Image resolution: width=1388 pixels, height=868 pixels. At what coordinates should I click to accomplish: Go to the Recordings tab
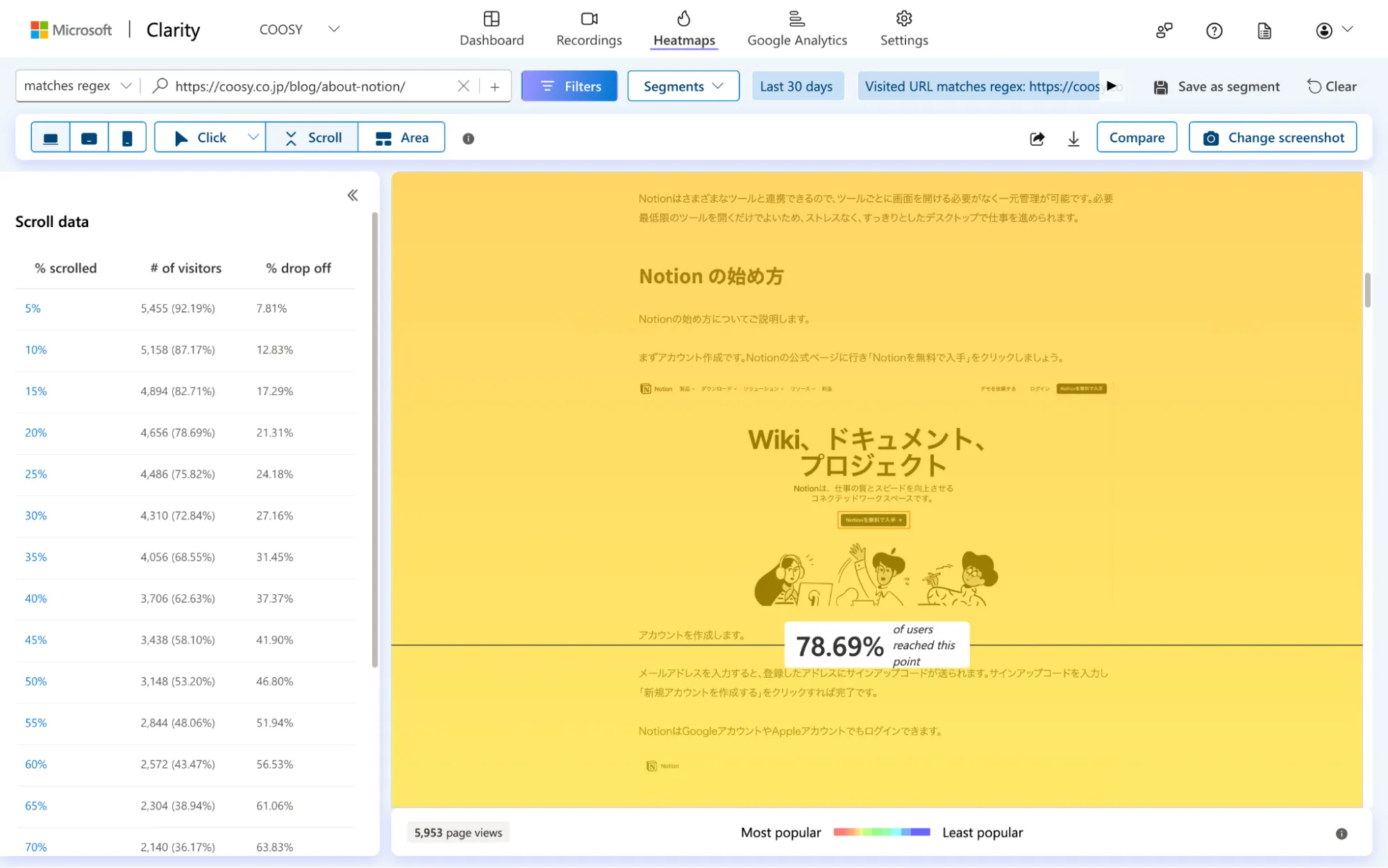click(x=589, y=28)
